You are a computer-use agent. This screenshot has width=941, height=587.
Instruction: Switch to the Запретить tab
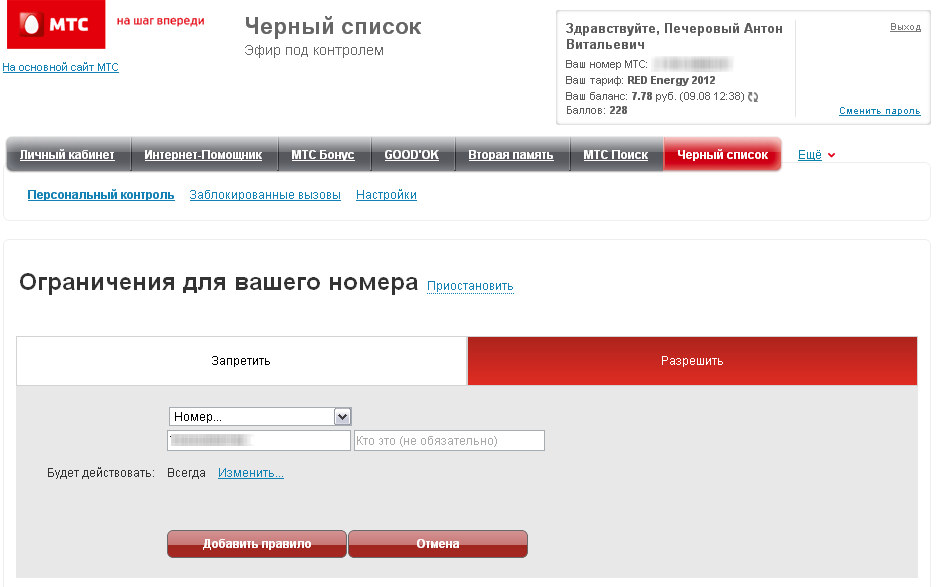pos(241,361)
